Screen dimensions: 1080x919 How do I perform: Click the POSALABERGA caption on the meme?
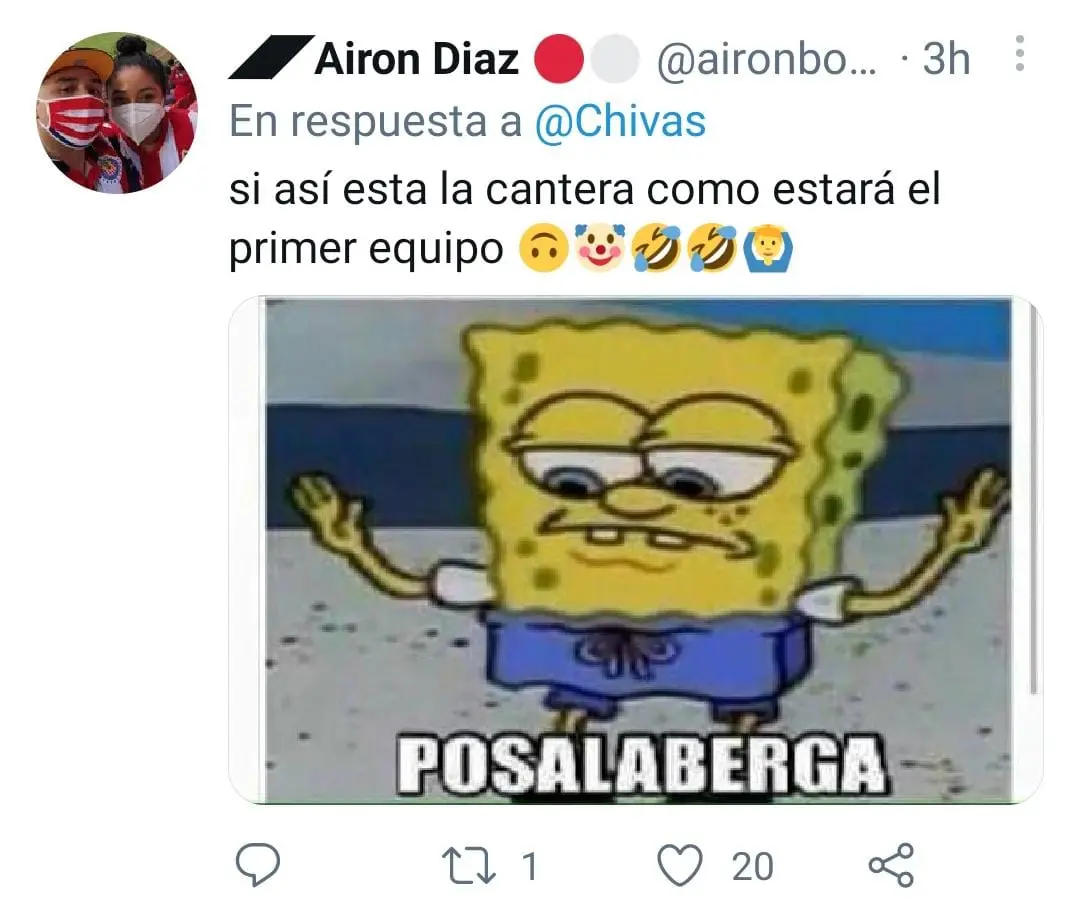(x=642, y=765)
